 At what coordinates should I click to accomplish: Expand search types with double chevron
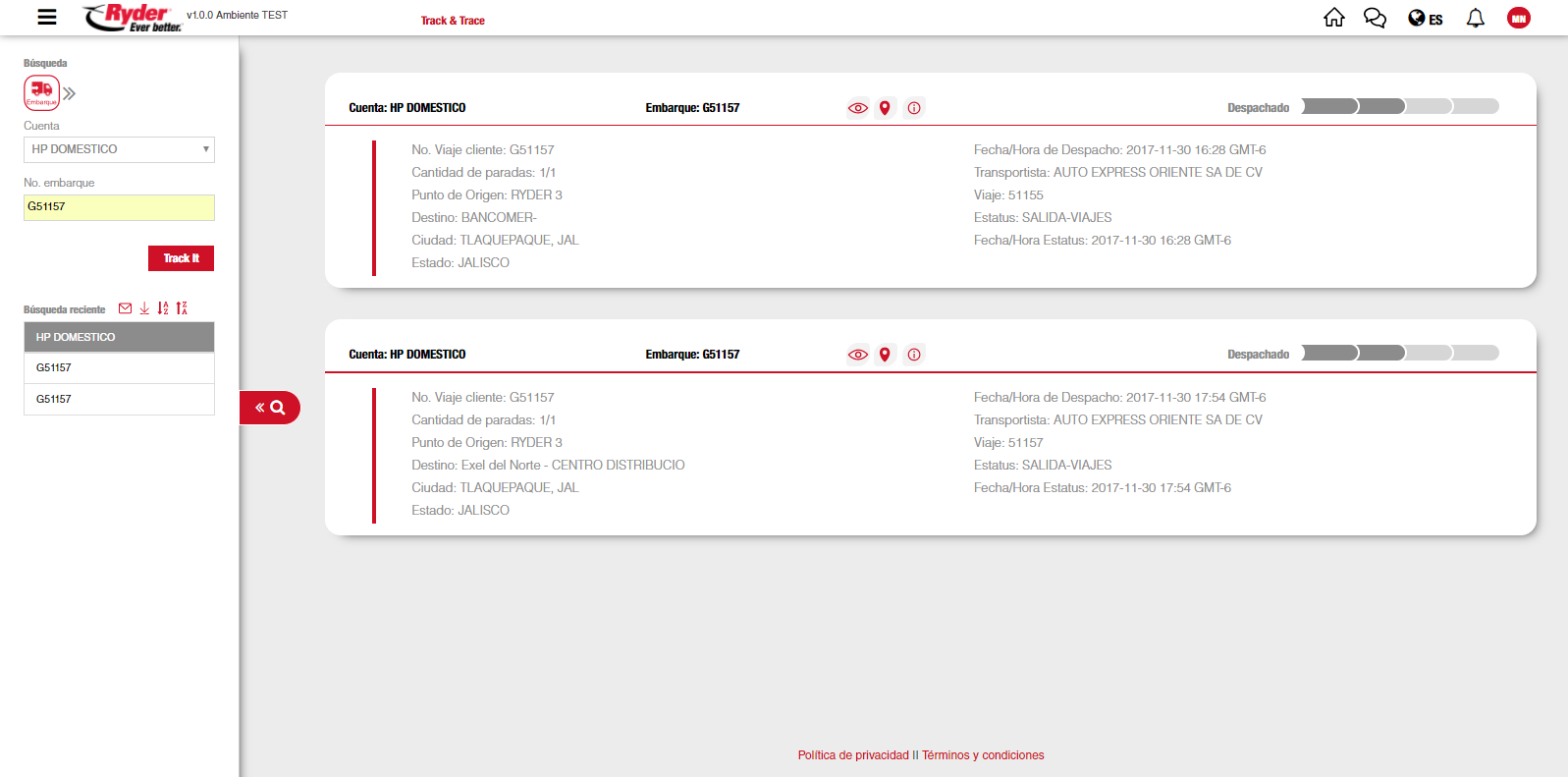(70, 93)
